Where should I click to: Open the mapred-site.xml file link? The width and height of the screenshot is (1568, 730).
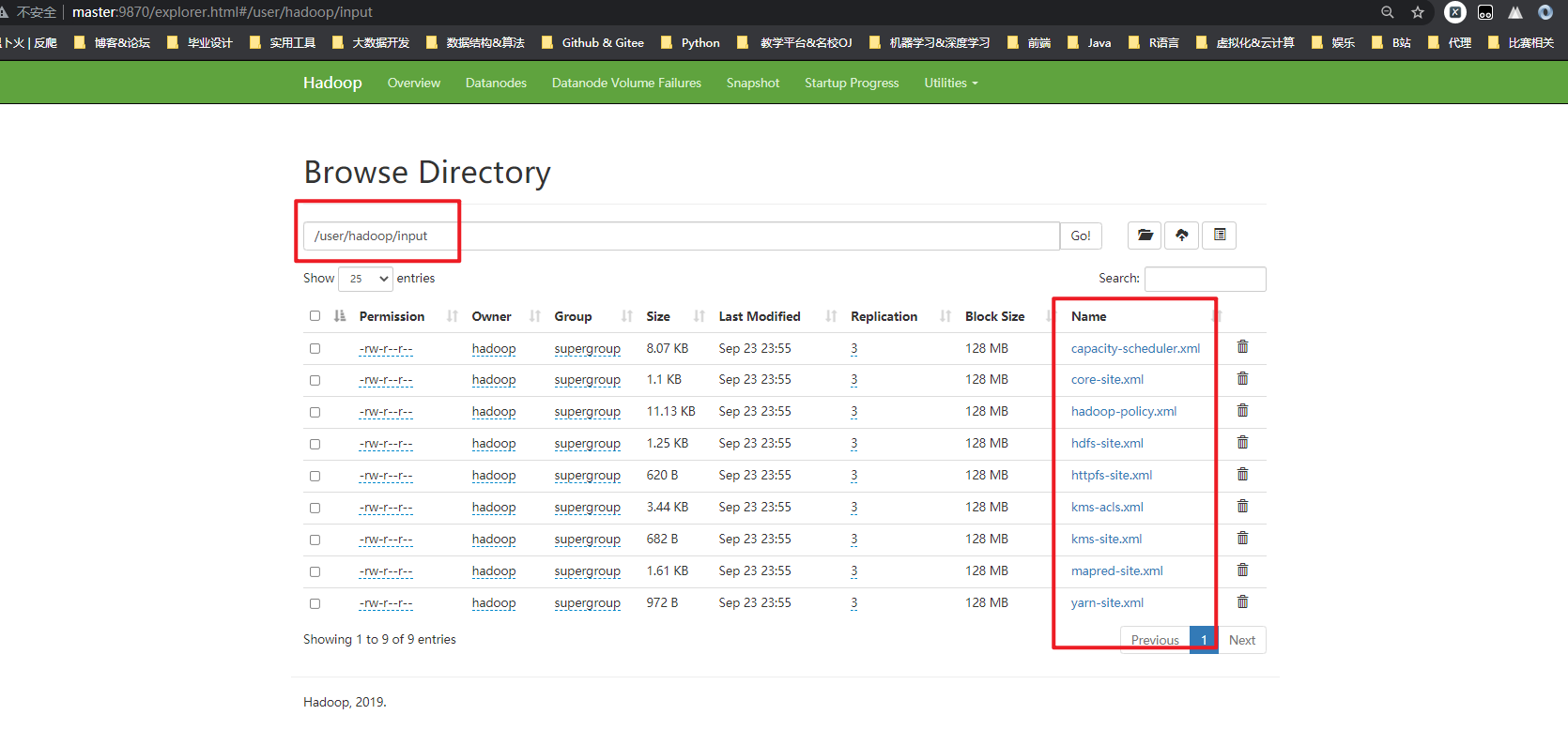[x=1116, y=571]
